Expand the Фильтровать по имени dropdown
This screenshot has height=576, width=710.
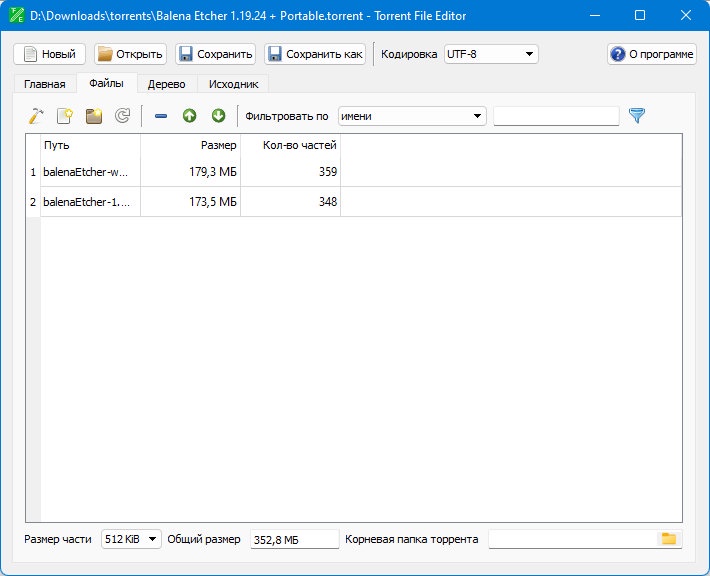pyautogui.click(x=412, y=116)
